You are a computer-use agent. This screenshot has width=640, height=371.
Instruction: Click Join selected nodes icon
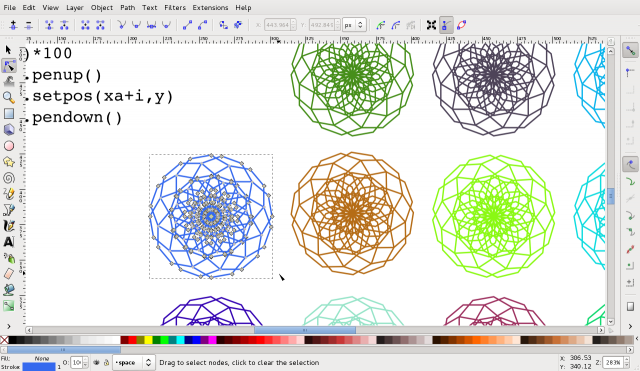coord(49,25)
